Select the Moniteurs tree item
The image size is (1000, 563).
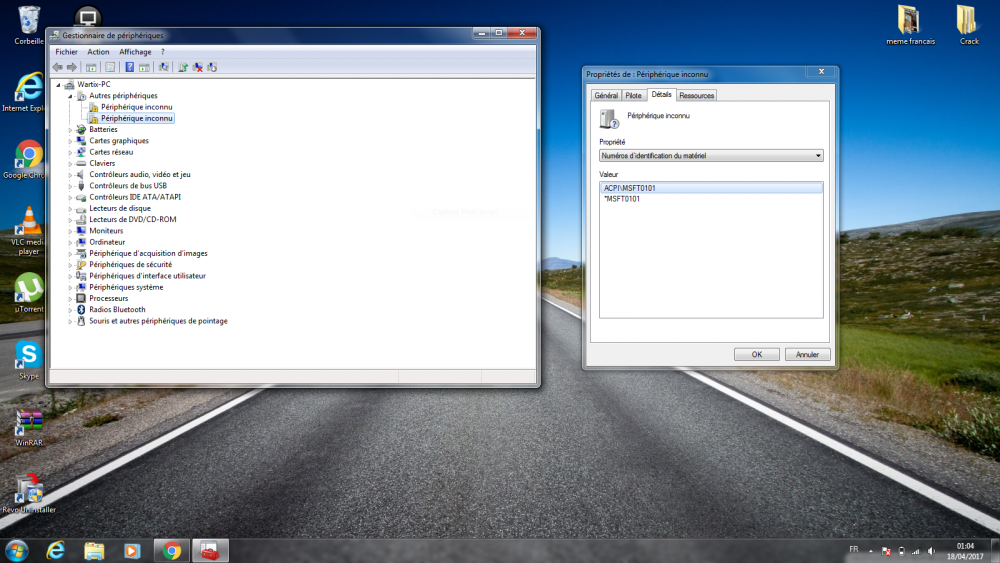[106, 231]
